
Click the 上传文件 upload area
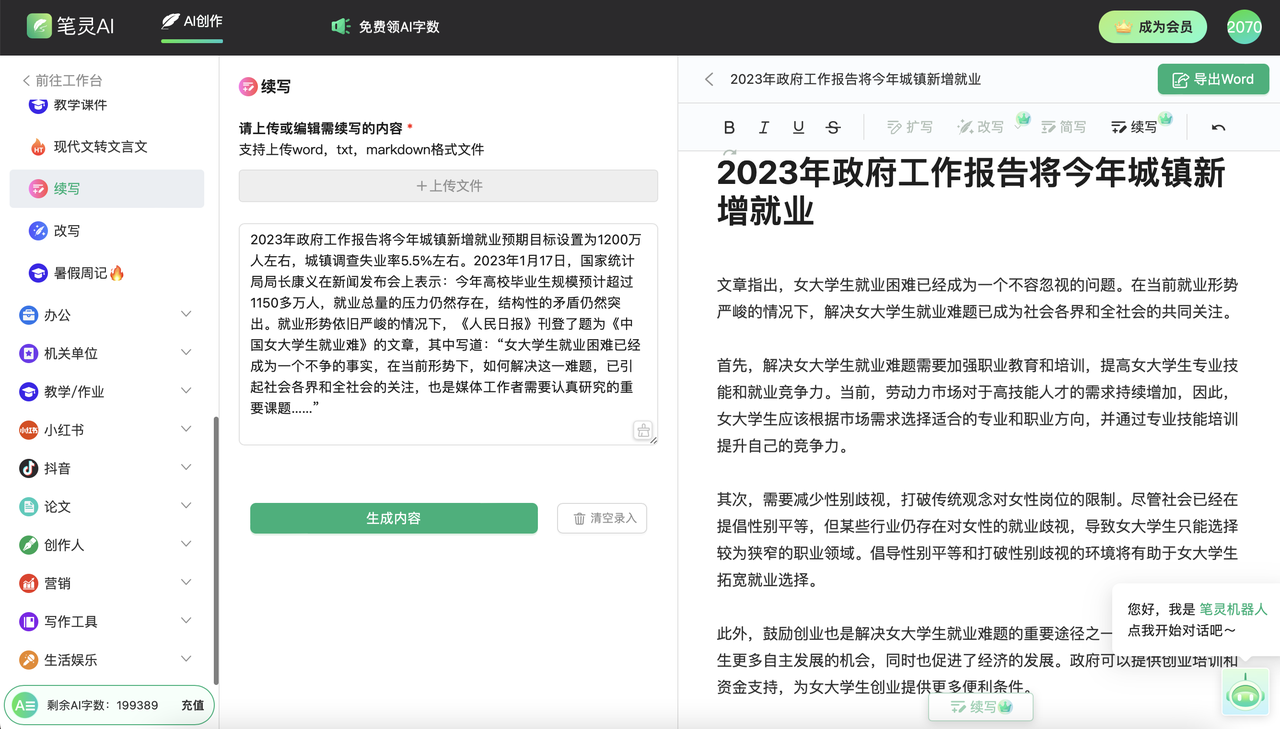(448, 185)
